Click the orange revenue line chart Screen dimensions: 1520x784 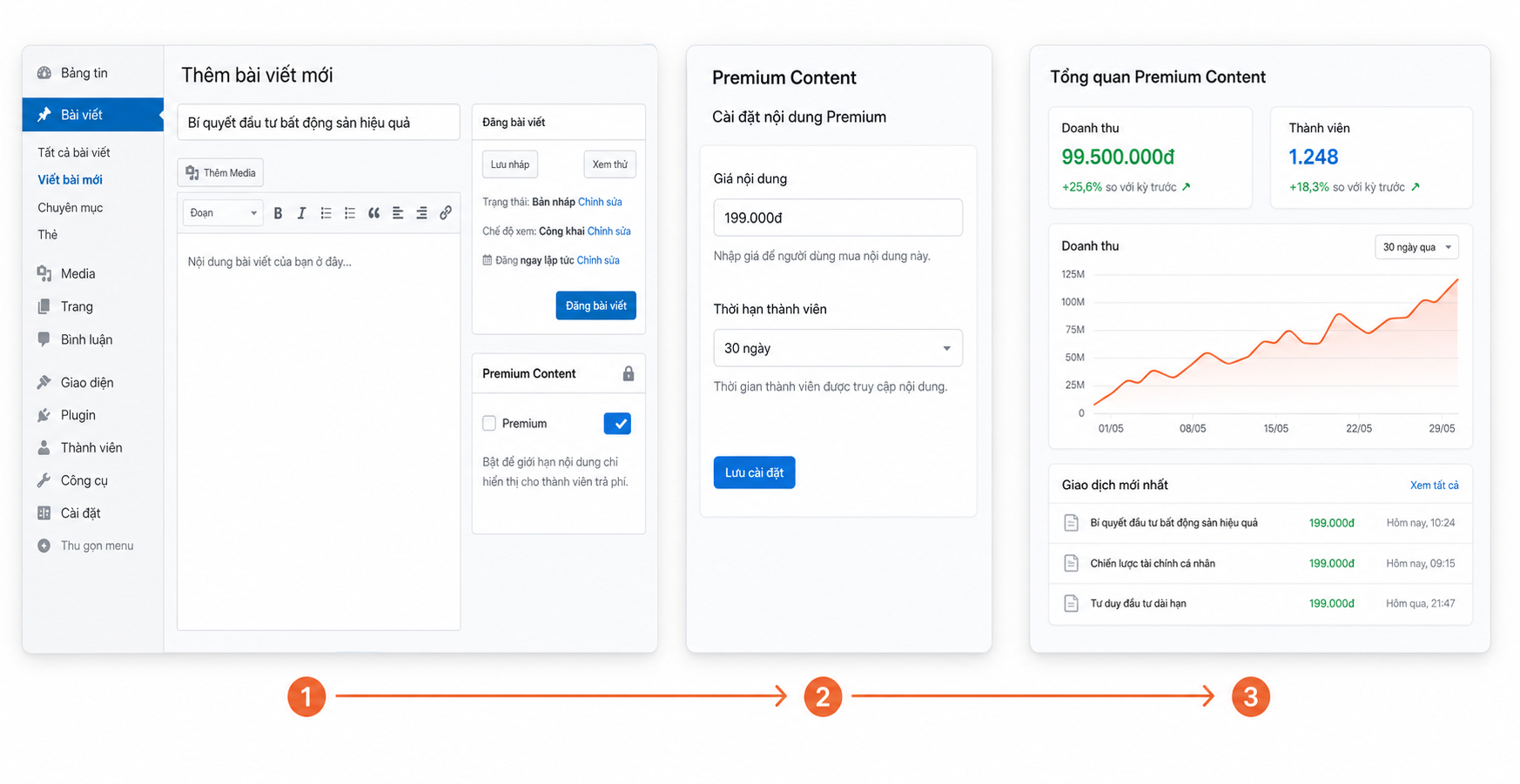[x=1275, y=344]
